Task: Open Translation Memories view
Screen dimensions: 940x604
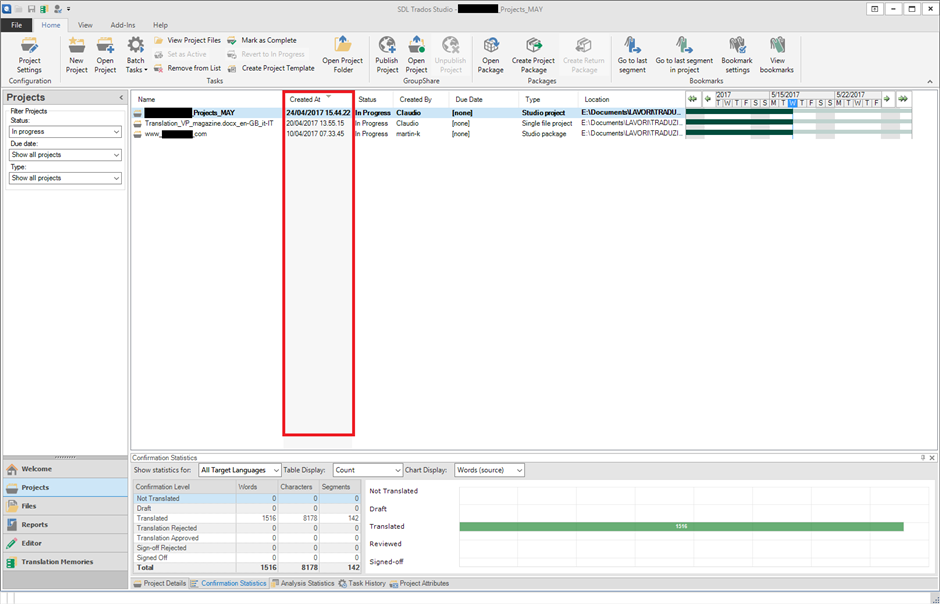Action: pos(65,562)
